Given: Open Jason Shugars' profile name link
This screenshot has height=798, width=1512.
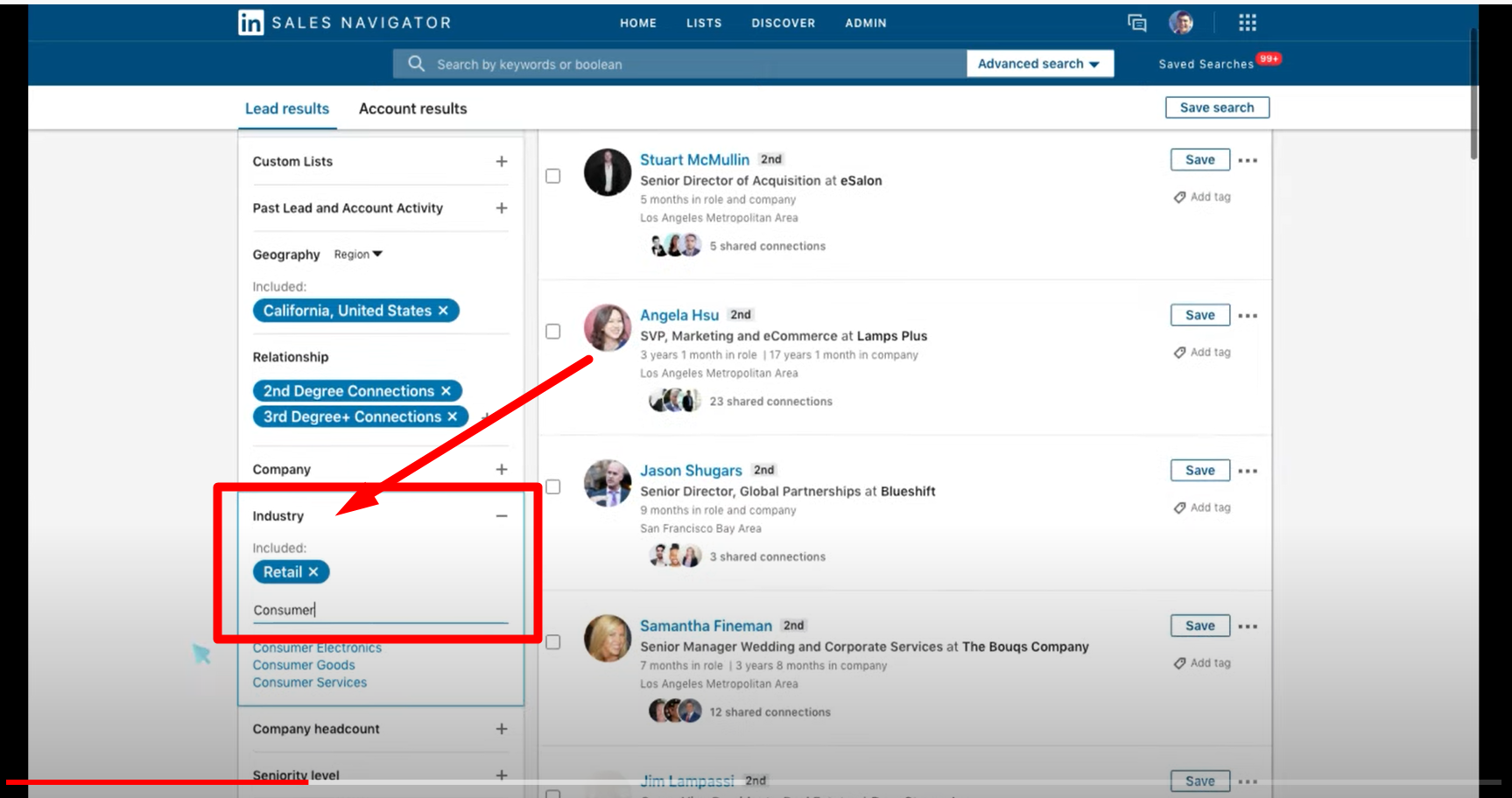Looking at the screenshot, I should 691,471.
